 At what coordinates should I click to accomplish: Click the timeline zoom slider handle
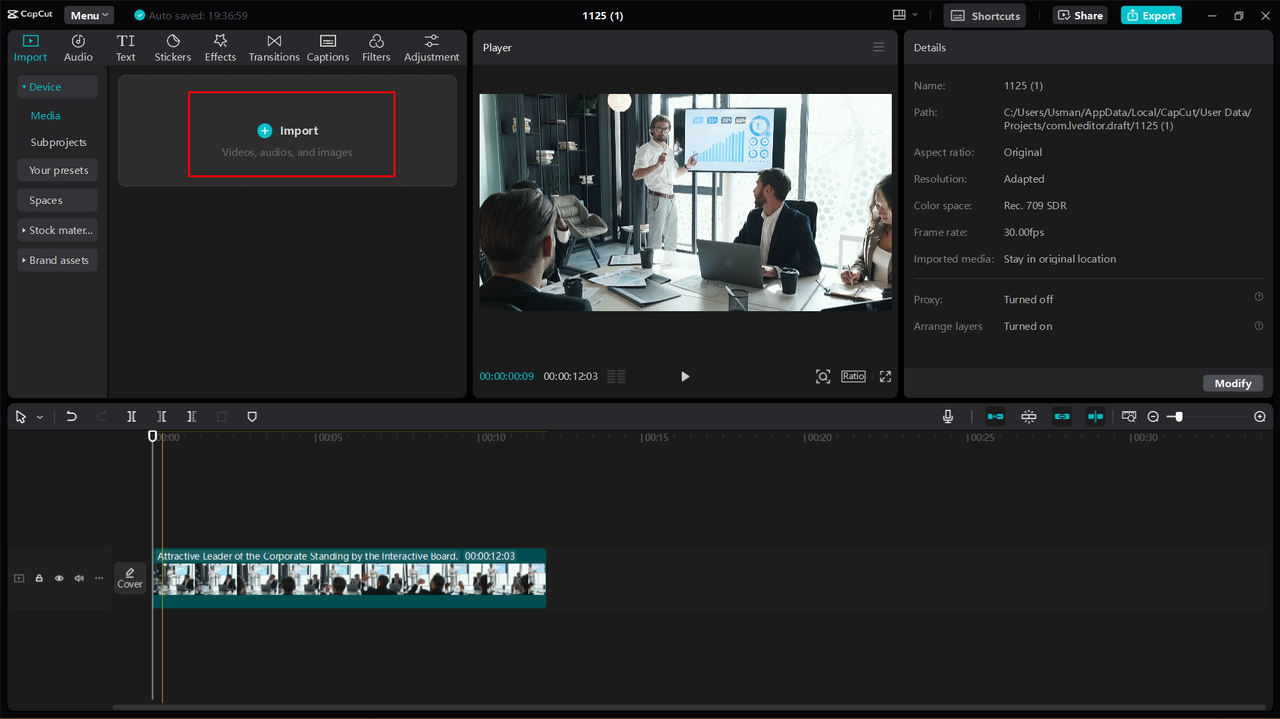(1179, 416)
